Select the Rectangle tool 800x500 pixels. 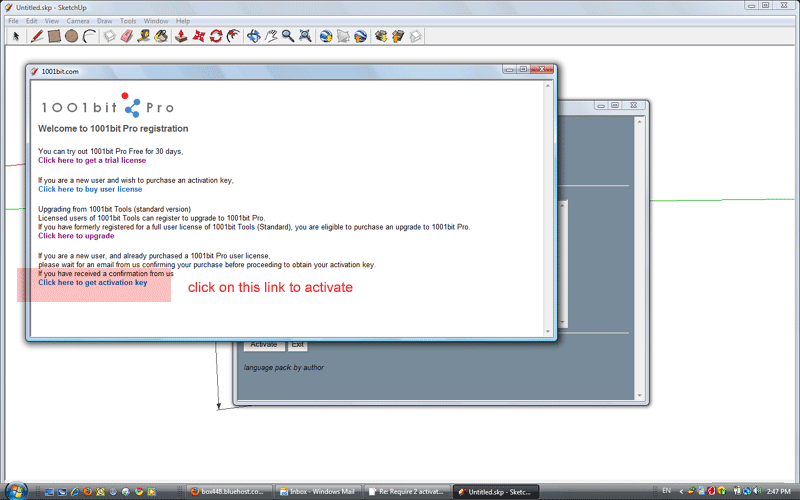click(54, 36)
